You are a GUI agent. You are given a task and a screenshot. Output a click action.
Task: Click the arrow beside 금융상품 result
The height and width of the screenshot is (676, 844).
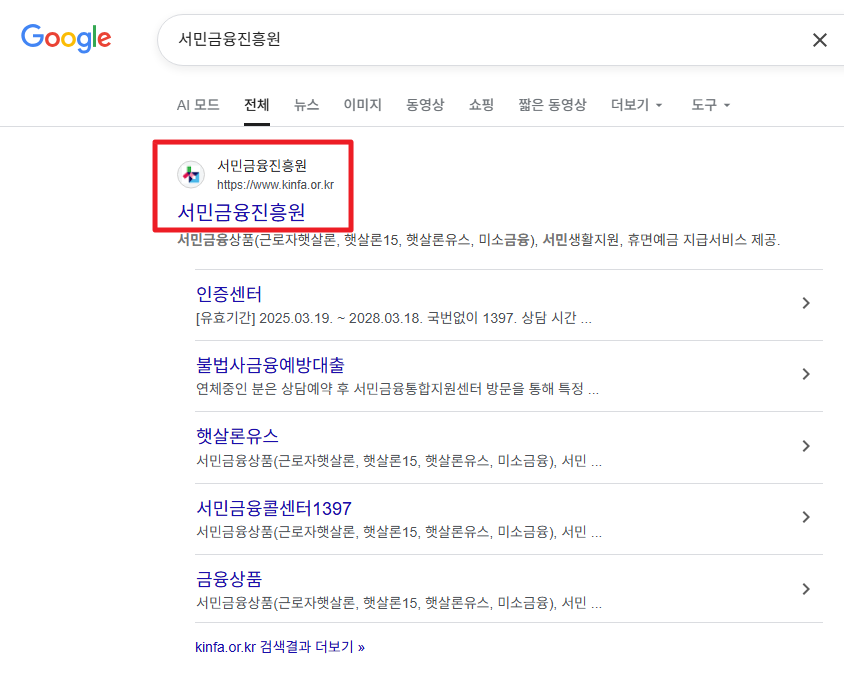[806, 588]
